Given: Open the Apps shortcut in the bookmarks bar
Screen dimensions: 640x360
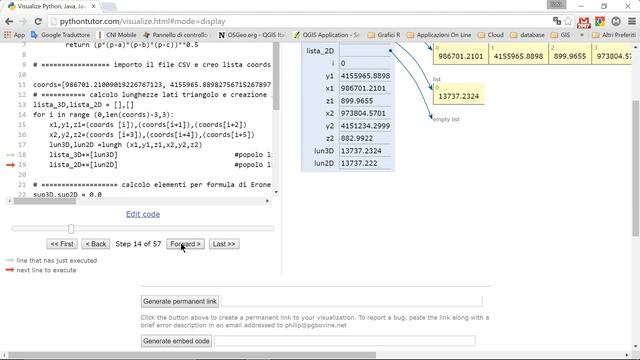Looking at the screenshot, I should point(15,35).
